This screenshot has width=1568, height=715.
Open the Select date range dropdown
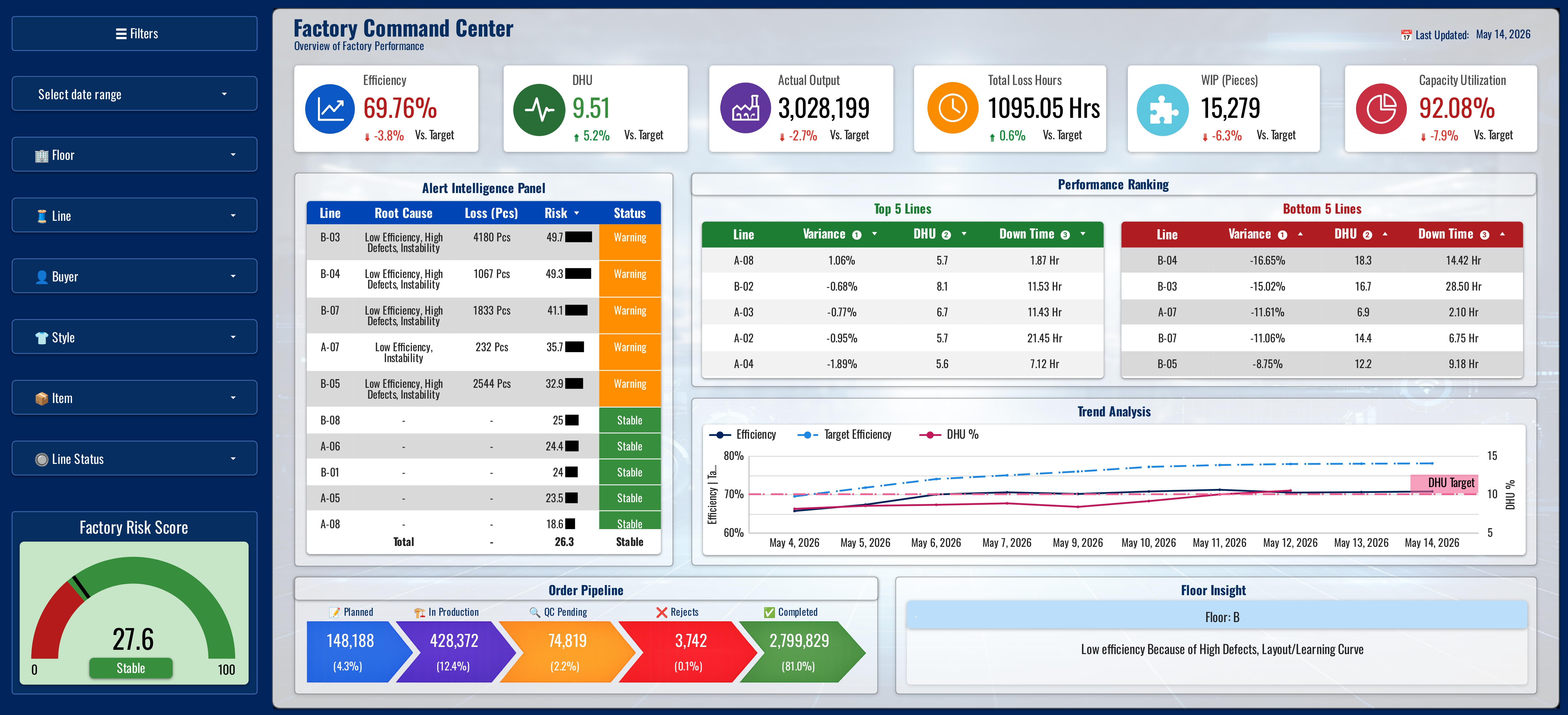[135, 94]
